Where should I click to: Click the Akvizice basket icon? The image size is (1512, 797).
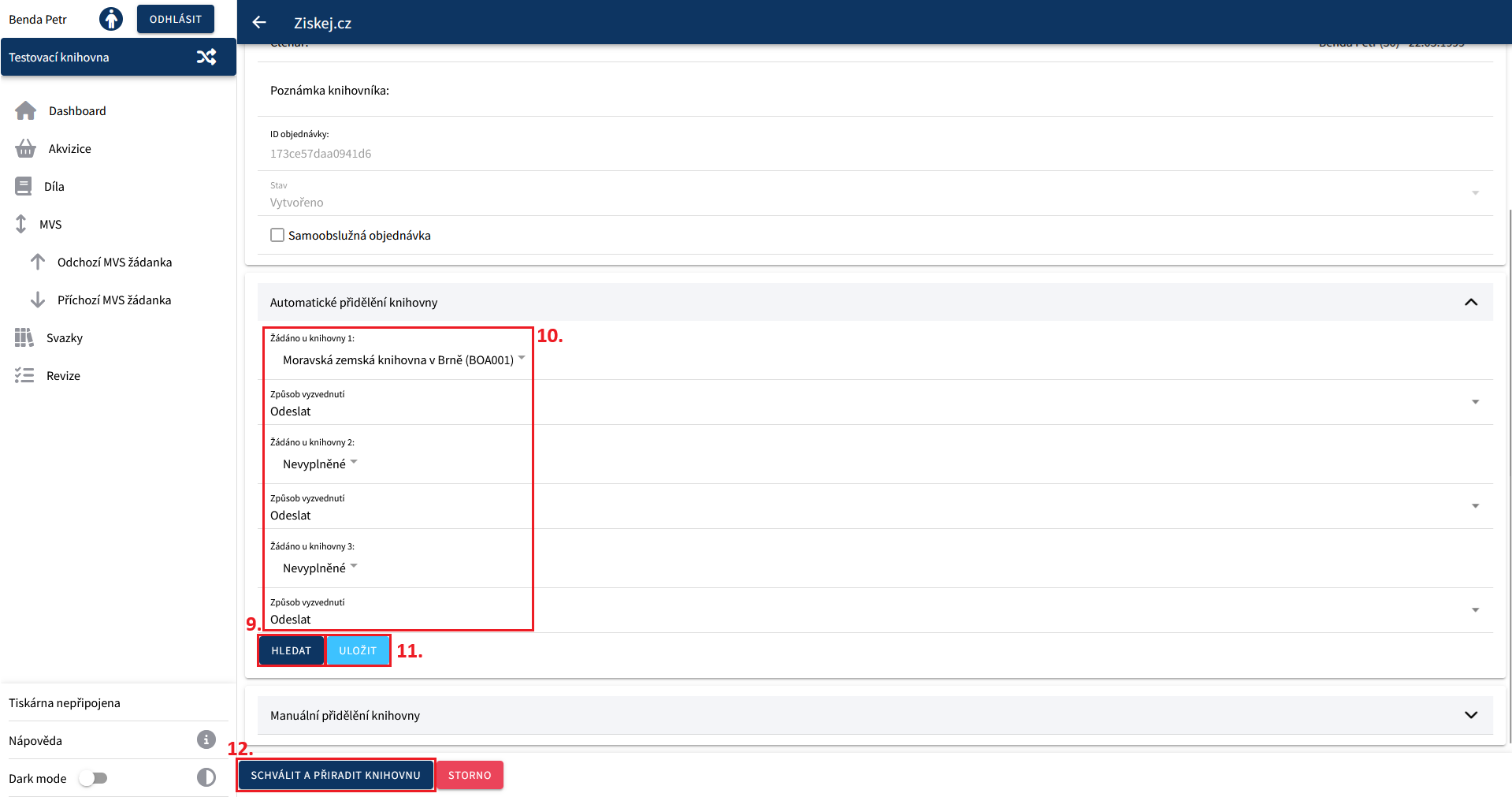point(25,149)
